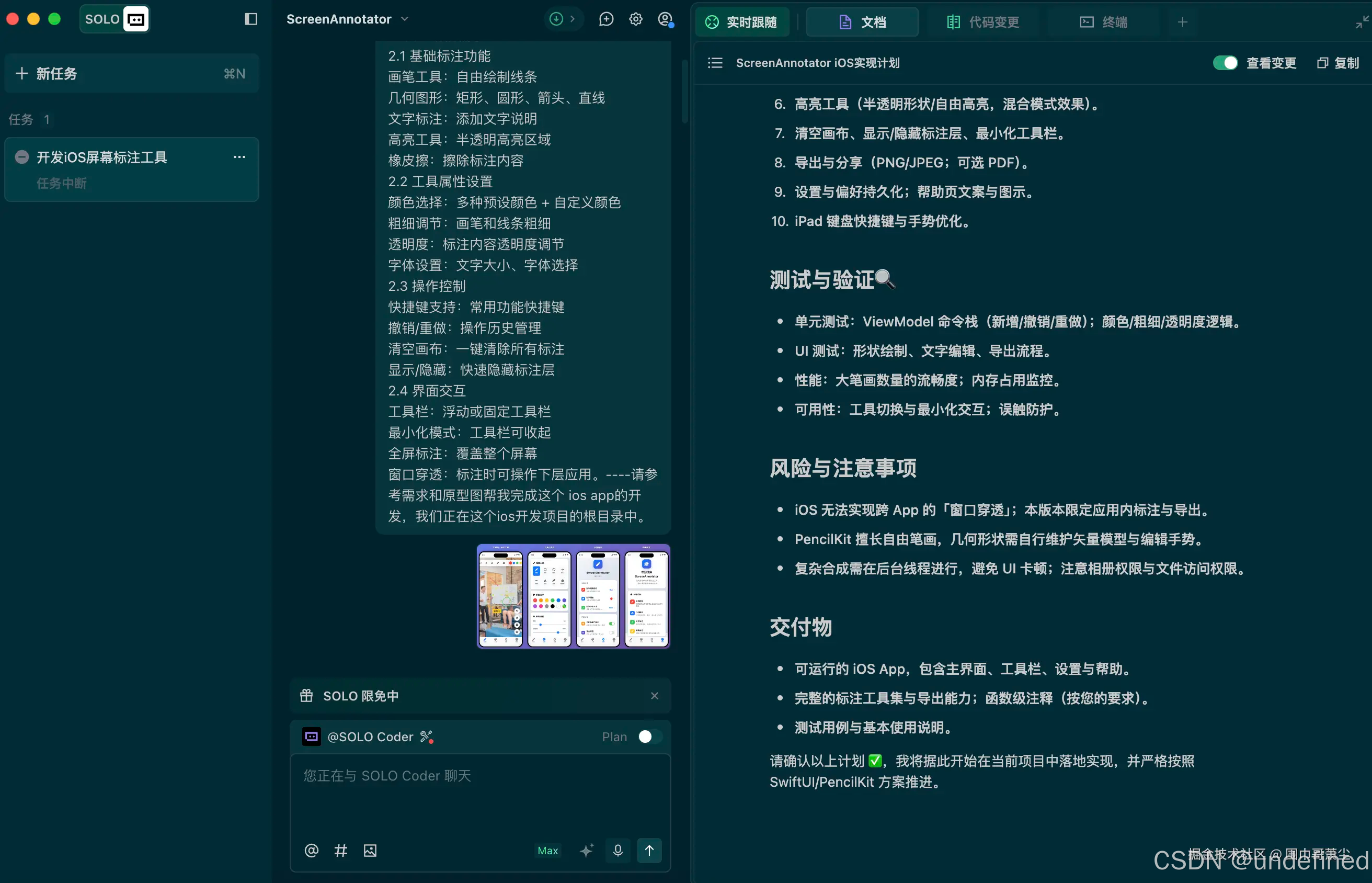Open the account profile icon
Viewport: 1372px width, 883px height.
(x=666, y=19)
